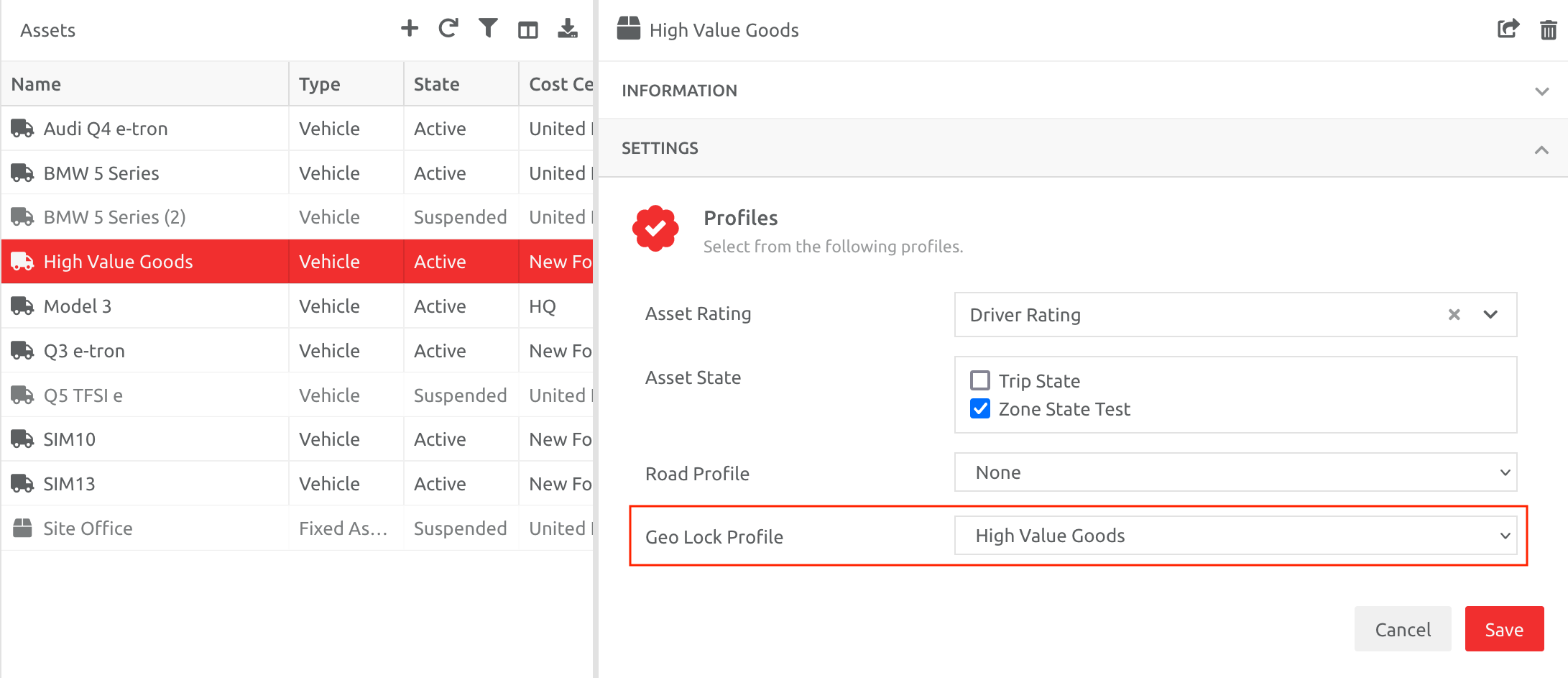1568x678 pixels.
Task: Expand the INFORMATION section
Action: point(1542,91)
